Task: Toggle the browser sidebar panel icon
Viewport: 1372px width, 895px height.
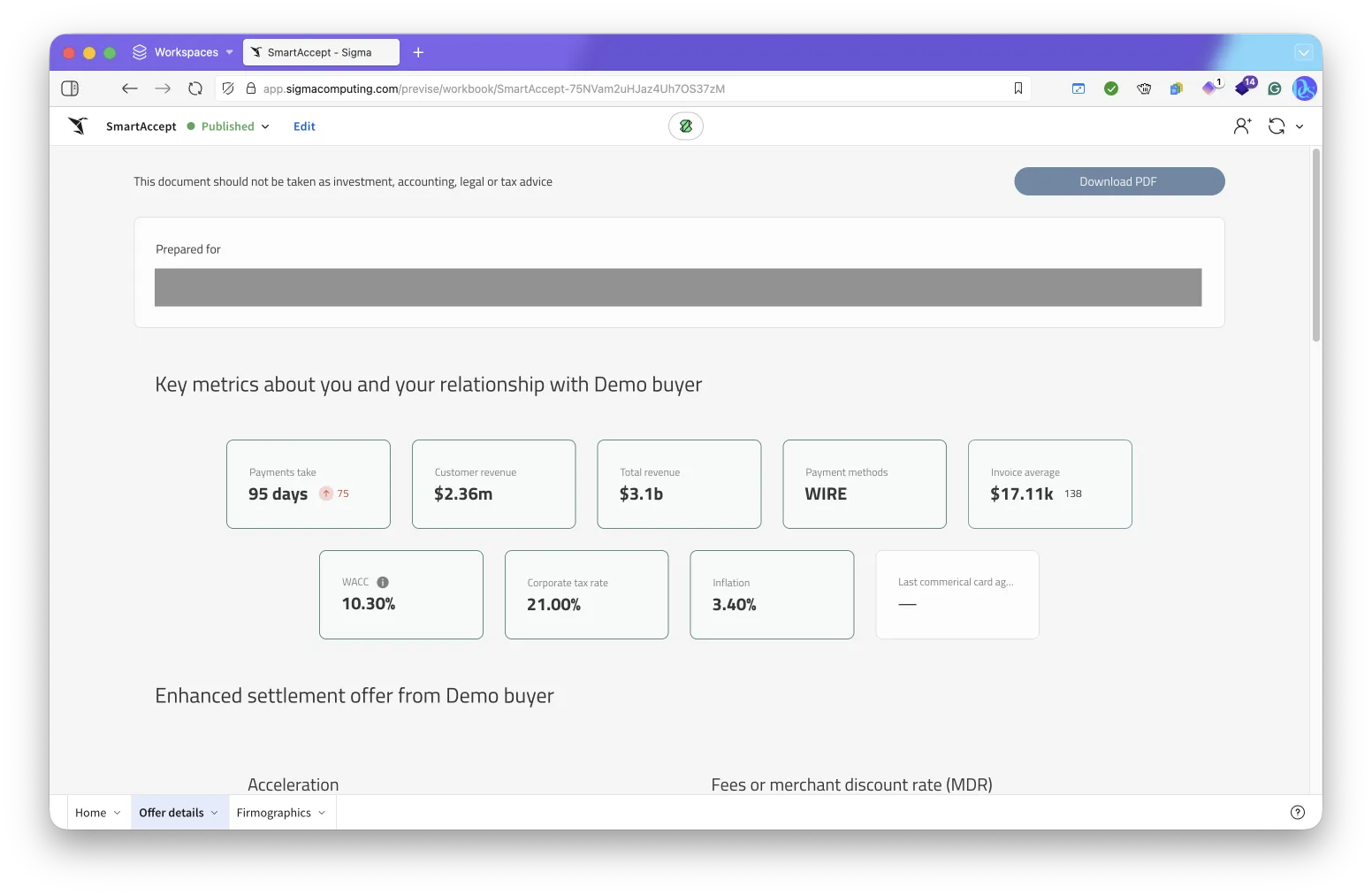Action: click(70, 88)
